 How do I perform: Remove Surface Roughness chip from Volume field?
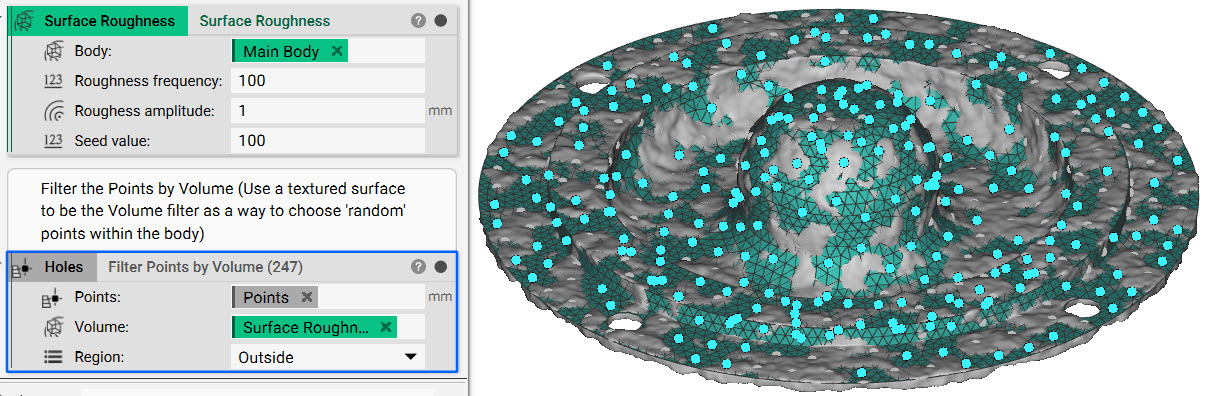click(385, 327)
